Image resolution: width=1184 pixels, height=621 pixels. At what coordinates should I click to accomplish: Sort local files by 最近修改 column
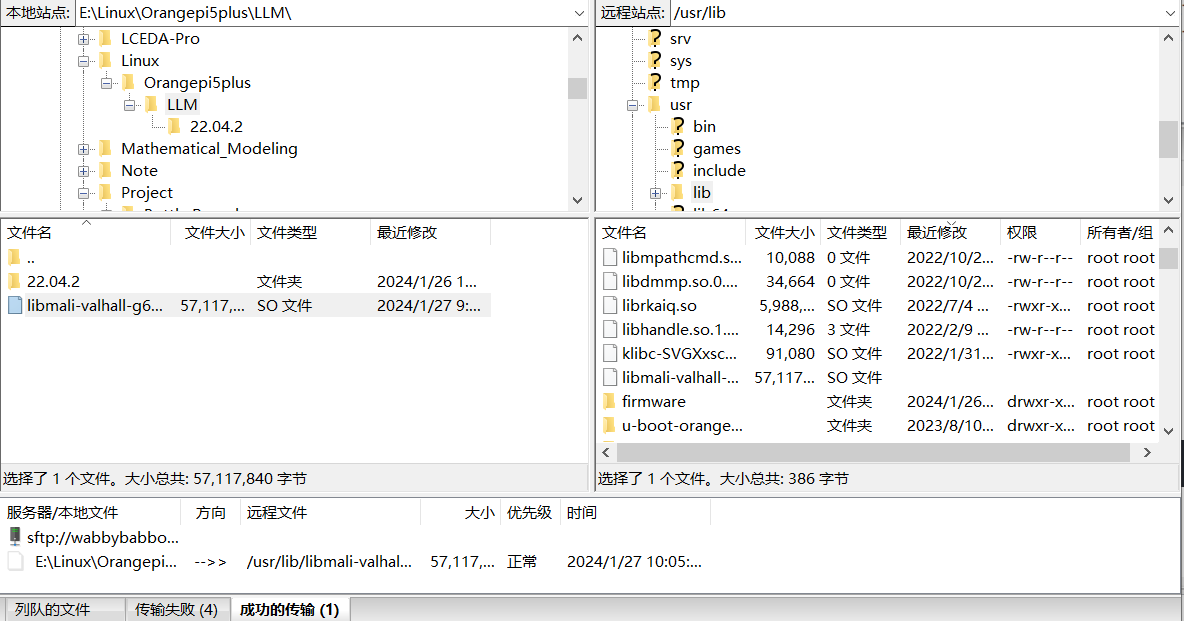click(x=430, y=233)
